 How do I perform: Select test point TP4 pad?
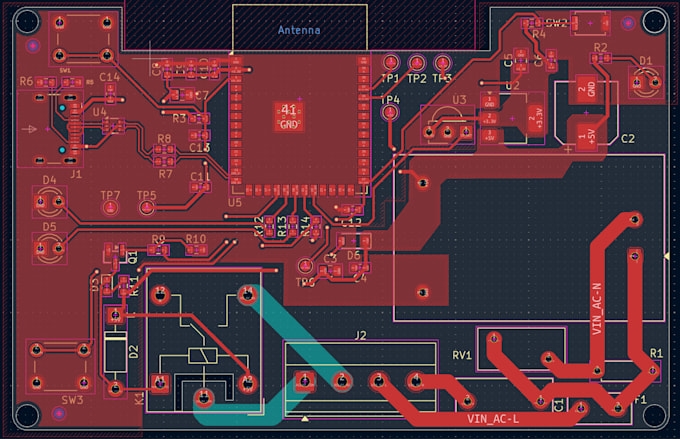pos(390,113)
